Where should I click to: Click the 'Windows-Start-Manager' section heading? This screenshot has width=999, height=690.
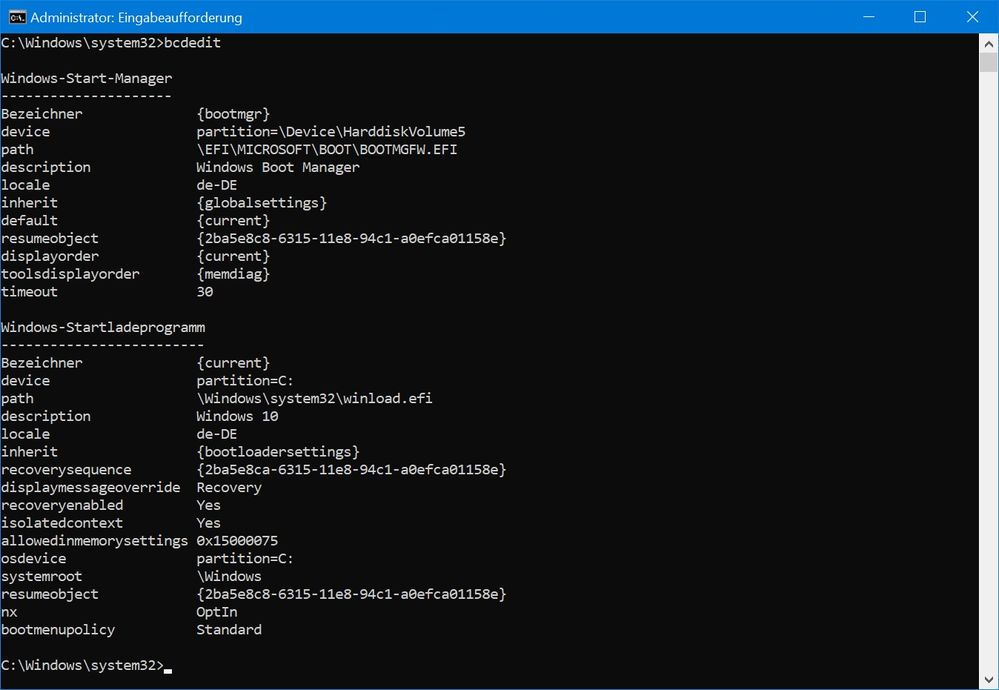[x=87, y=78]
